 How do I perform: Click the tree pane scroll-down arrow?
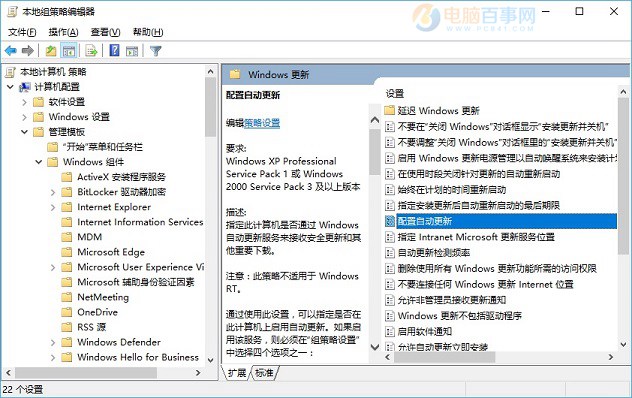click(210, 360)
